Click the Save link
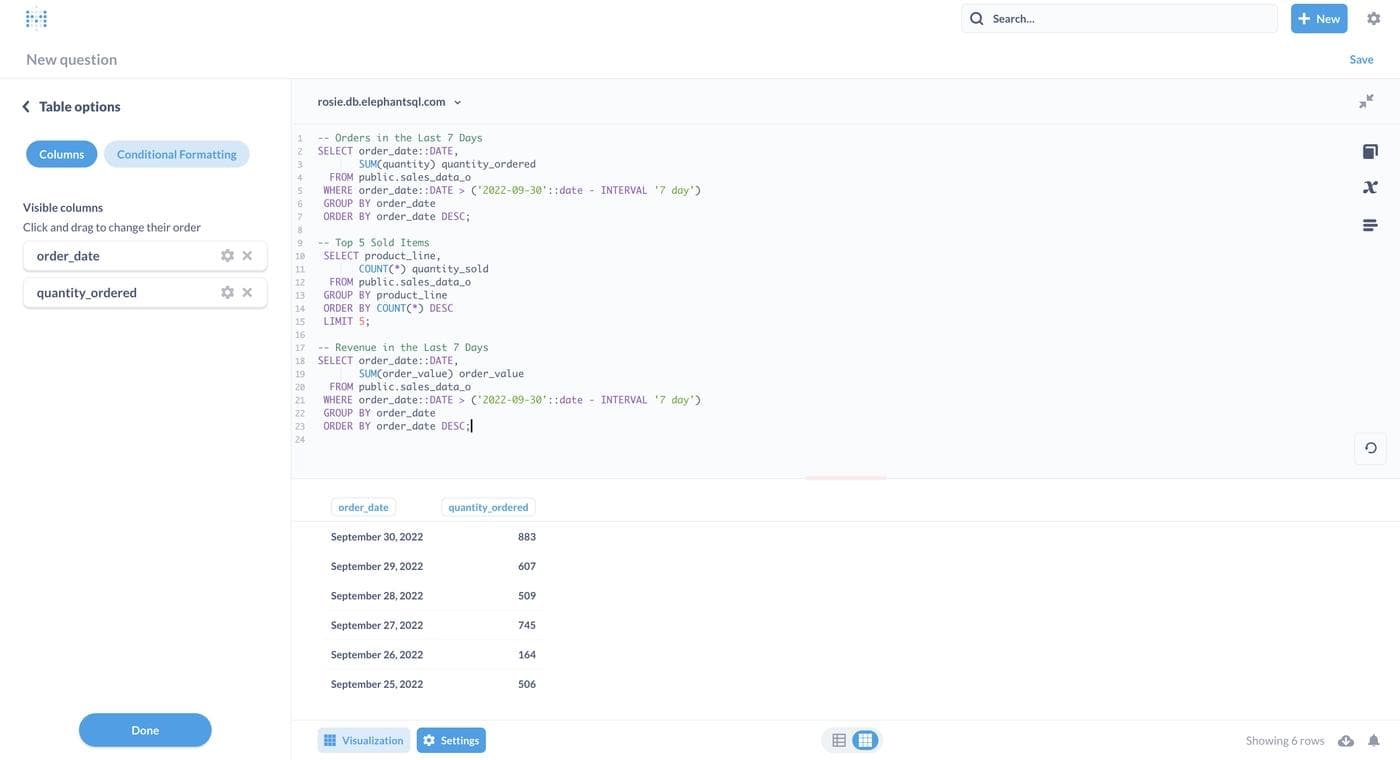Viewport: 1400px width, 760px height. click(x=1361, y=59)
